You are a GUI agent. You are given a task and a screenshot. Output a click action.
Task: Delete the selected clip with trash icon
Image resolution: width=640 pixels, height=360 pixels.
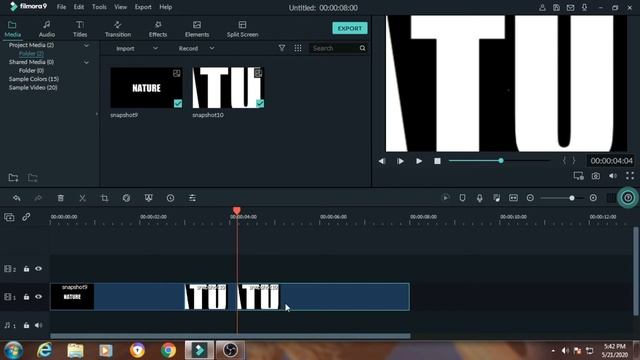[x=60, y=198]
